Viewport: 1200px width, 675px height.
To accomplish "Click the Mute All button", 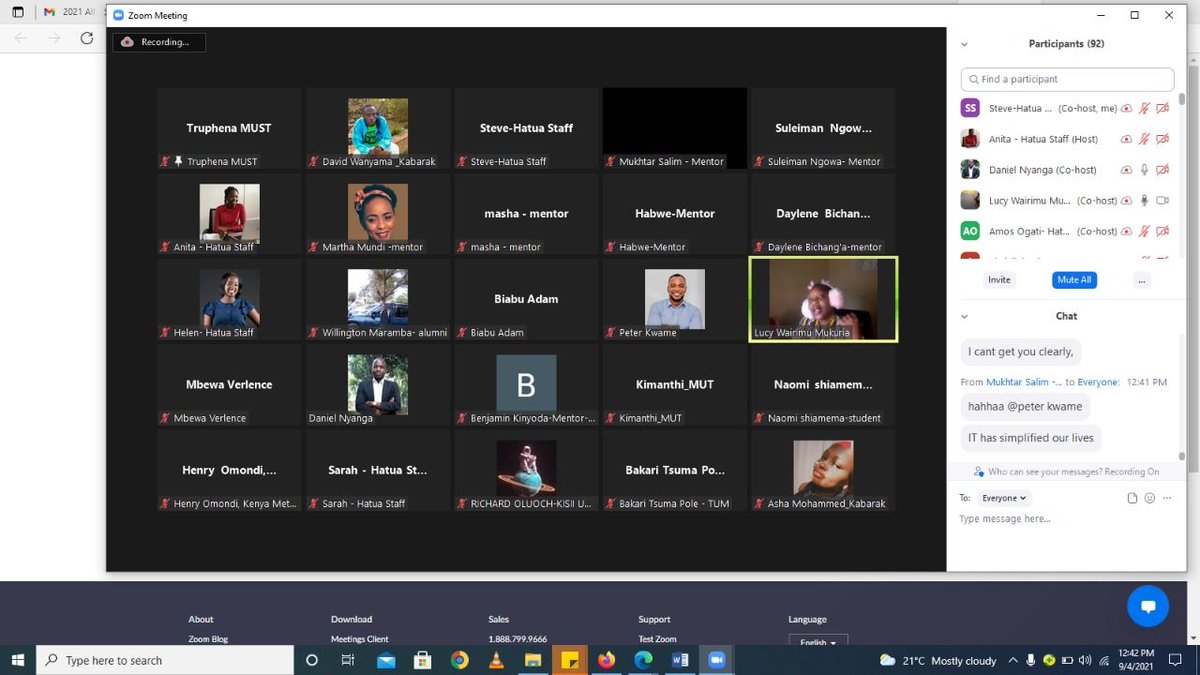I will (x=1074, y=280).
